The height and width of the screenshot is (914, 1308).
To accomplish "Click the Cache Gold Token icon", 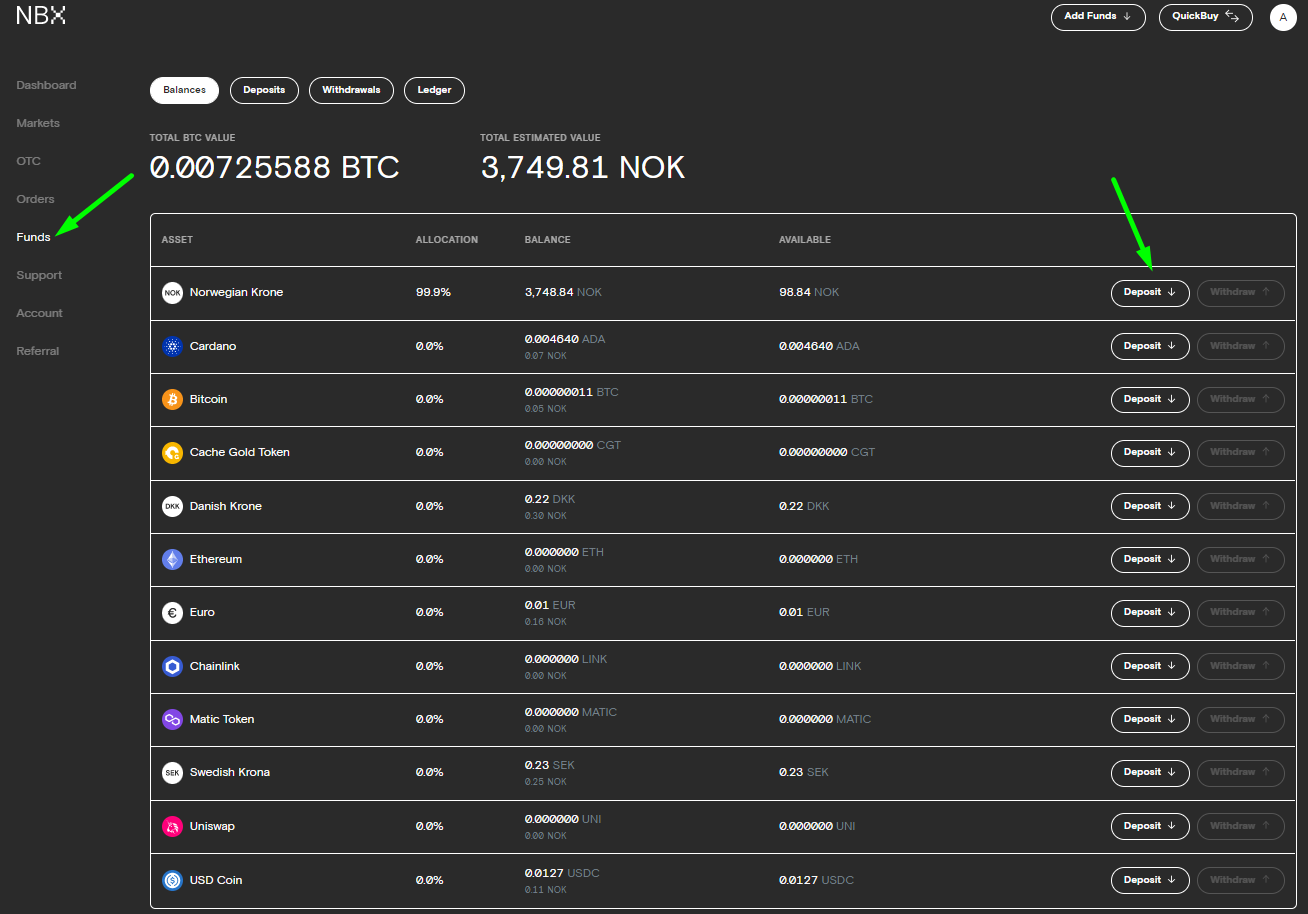I will click(172, 452).
